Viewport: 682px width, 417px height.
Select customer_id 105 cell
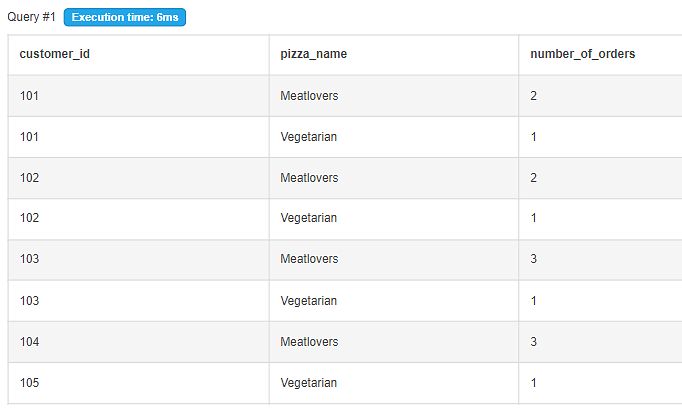29,383
